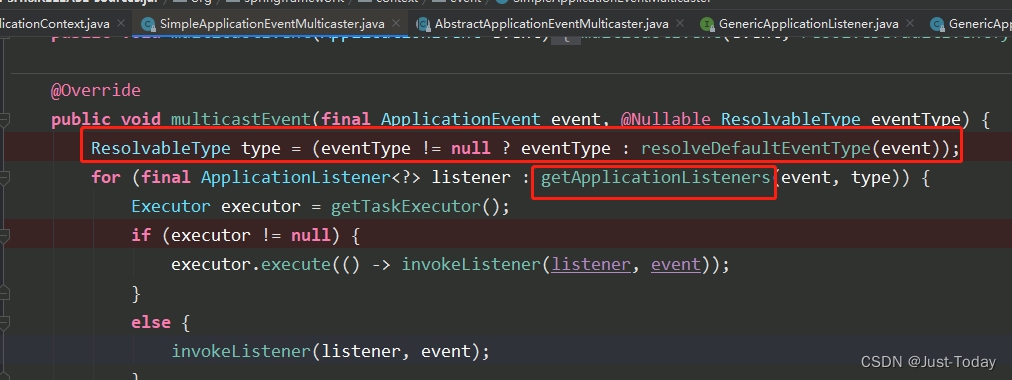Switch to the SimpleApplicationEventMulticaster.java tab
This screenshot has height=380, width=1012.
pyautogui.click(x=272, y=25)
